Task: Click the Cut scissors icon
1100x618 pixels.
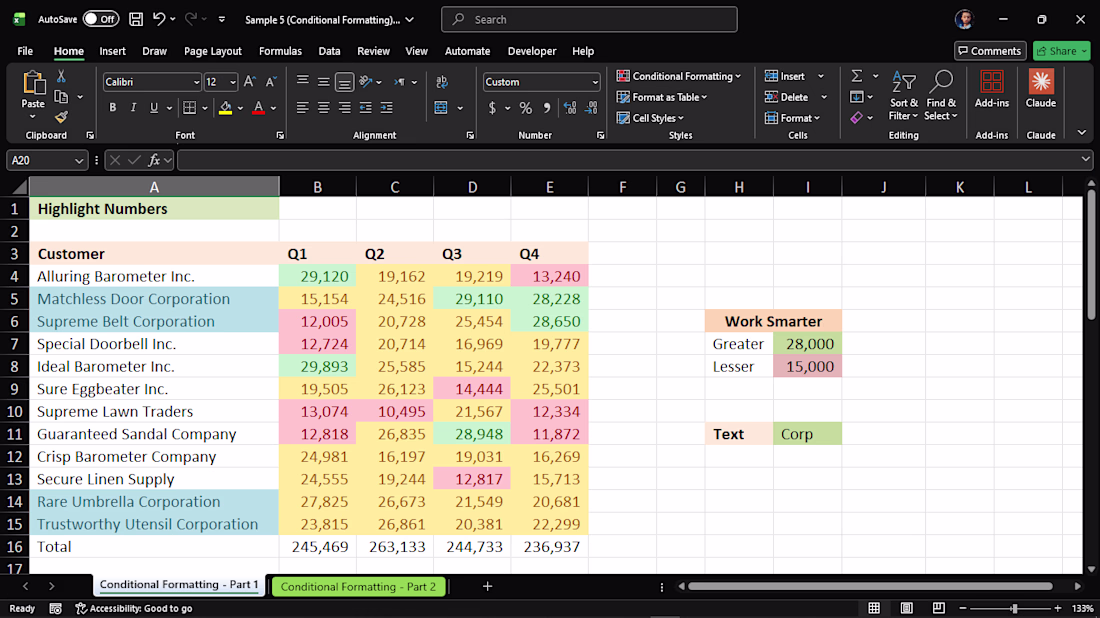Action: [x=61, y=76]
